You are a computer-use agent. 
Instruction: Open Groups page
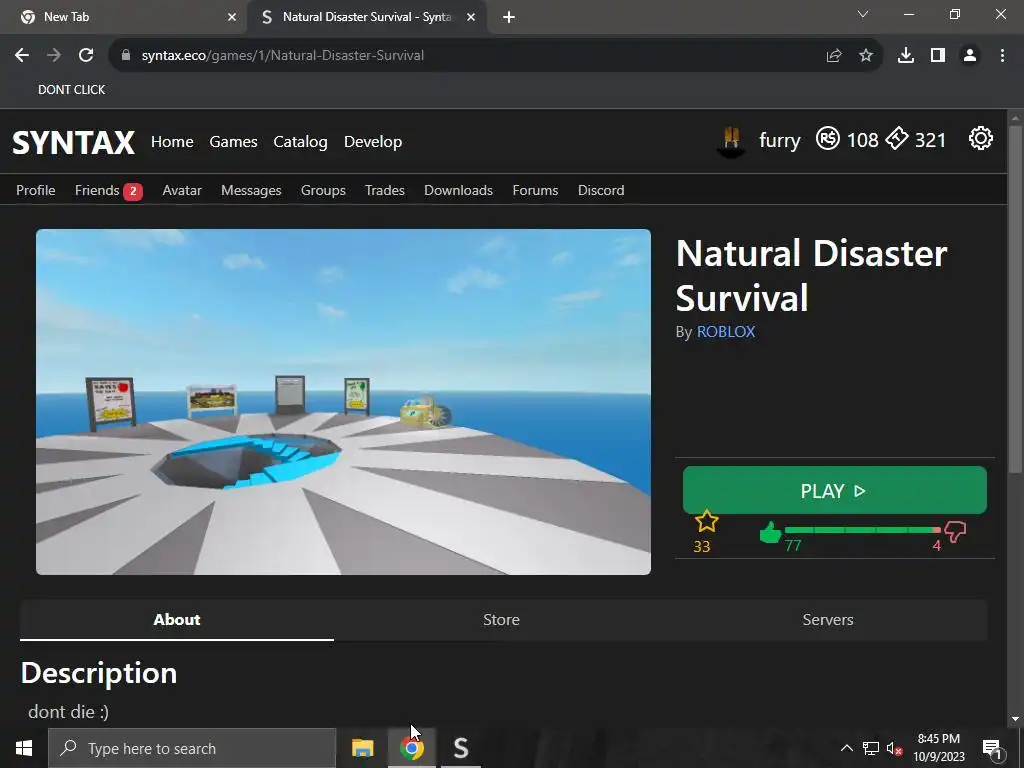tap(323, 190)
